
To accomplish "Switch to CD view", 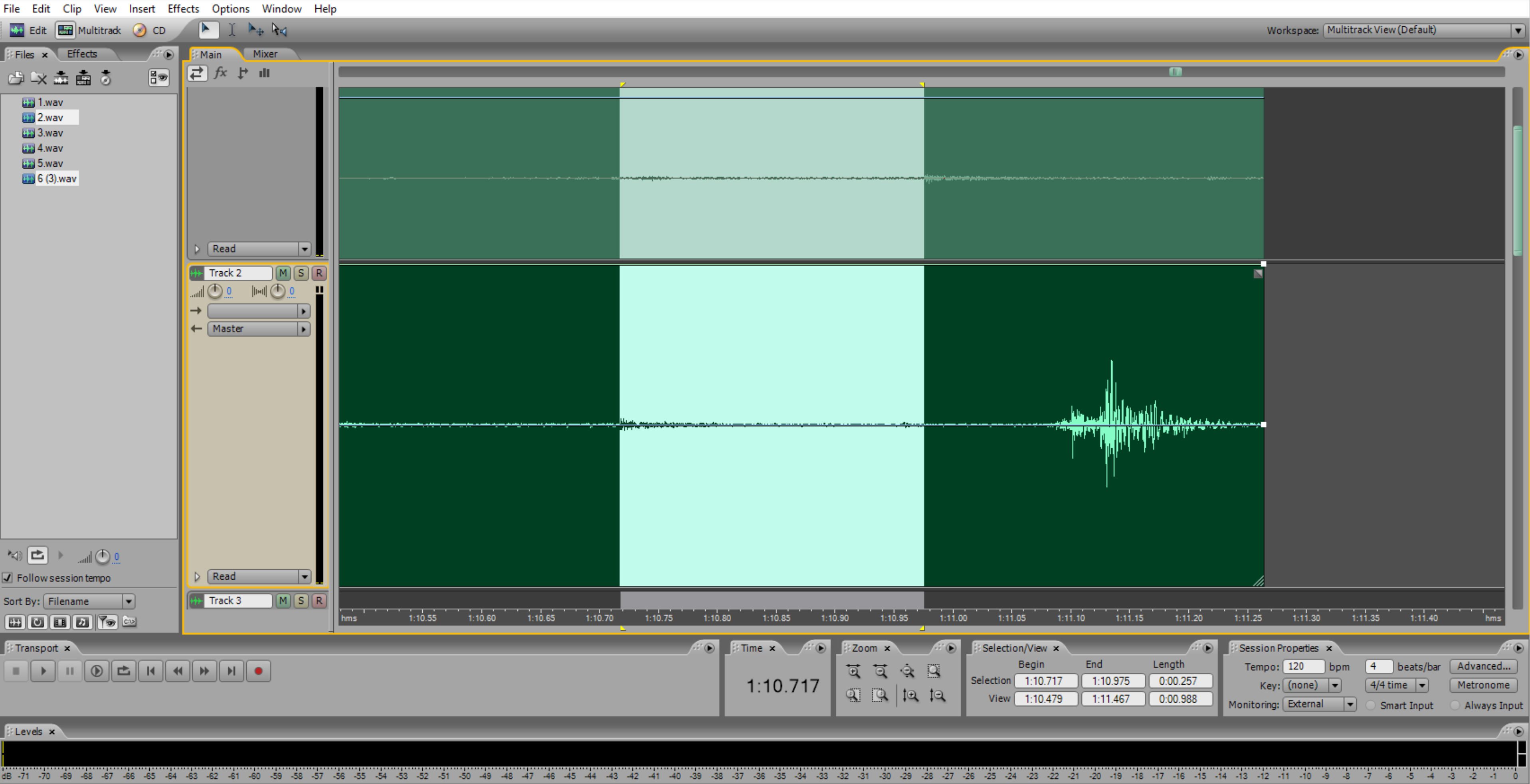I will [150, 30].
